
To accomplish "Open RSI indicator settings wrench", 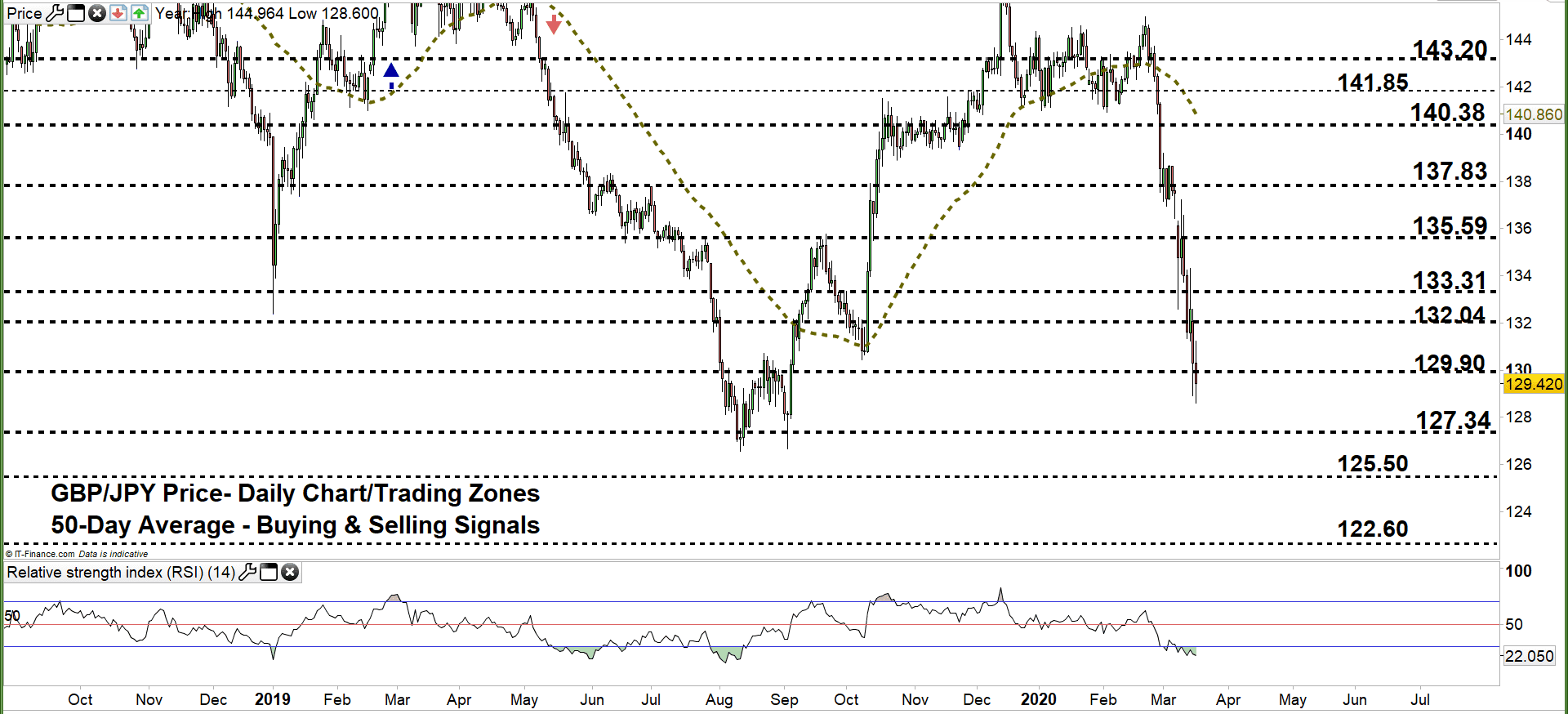I will point(247,572).
